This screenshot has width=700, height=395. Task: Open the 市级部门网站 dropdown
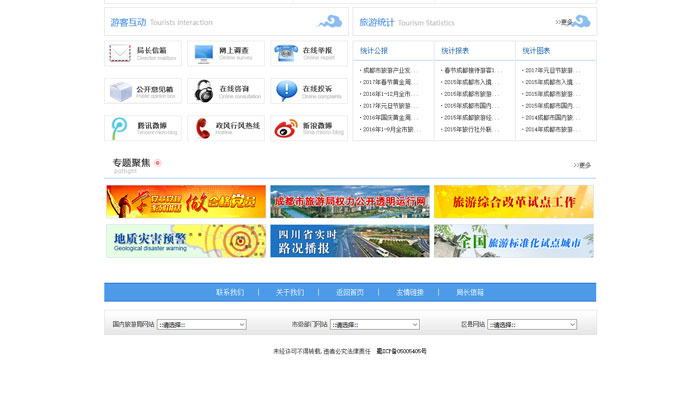click(x=375, y=324)
